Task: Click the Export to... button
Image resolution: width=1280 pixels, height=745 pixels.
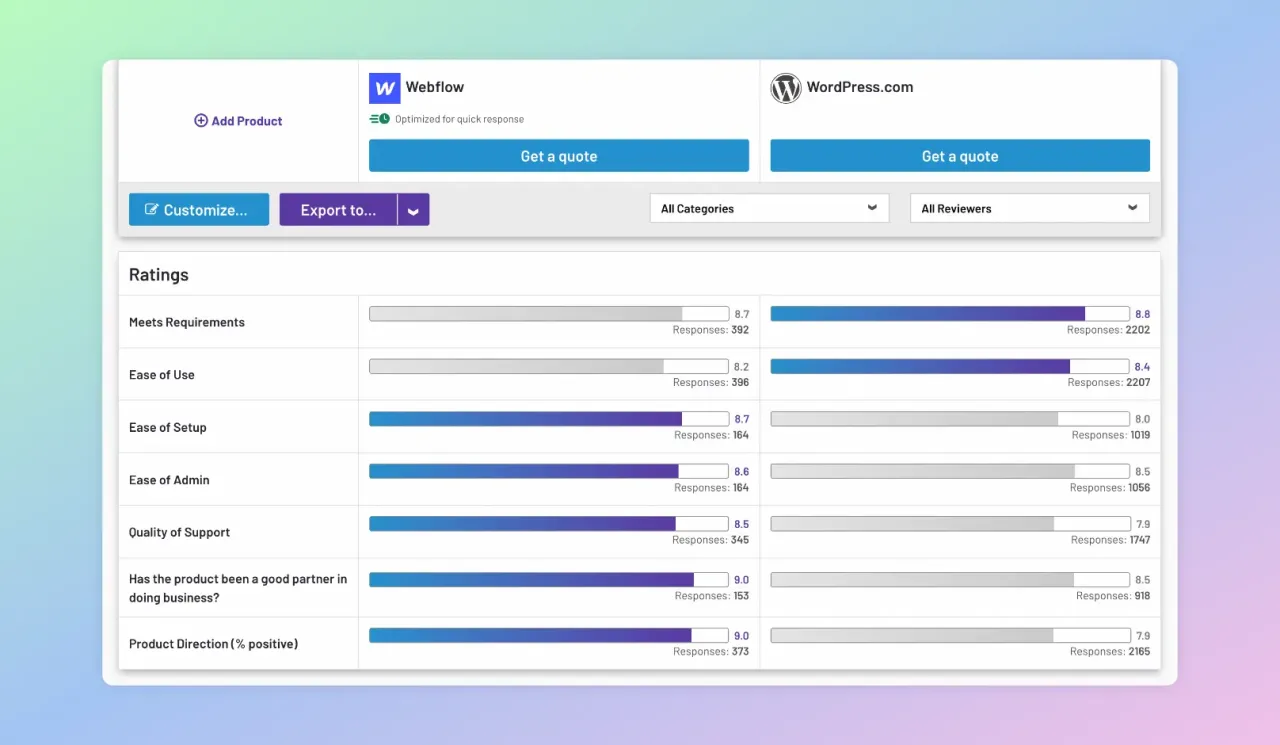Action: coord(340,209)
